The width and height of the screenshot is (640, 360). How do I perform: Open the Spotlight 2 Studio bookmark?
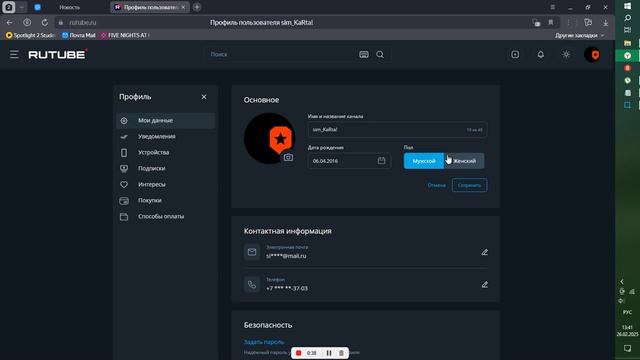pos(31,36)
